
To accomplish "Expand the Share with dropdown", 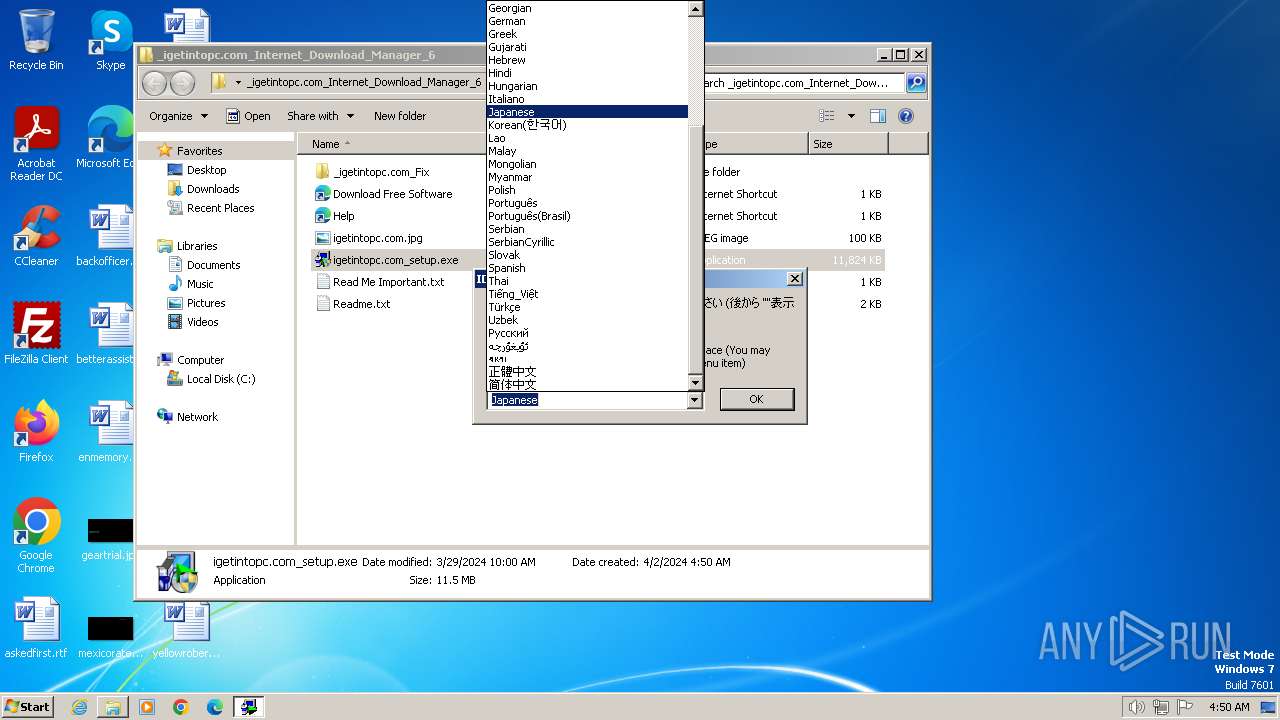I will pos(320,116).
